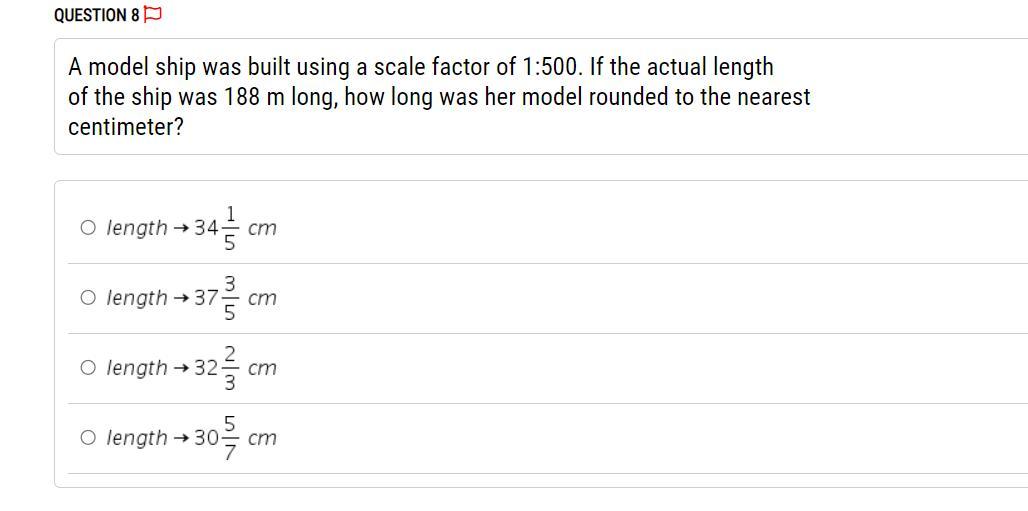The width and height of the screenshot is (1028, 511).
Task: Click the "cm" unit after 30 5/7
Action: coord(262,439)
